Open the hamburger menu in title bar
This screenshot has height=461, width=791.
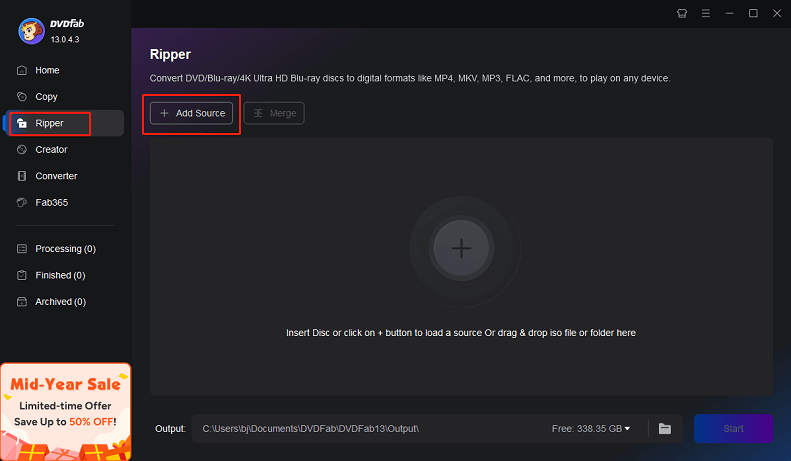[x=706, y=14]
